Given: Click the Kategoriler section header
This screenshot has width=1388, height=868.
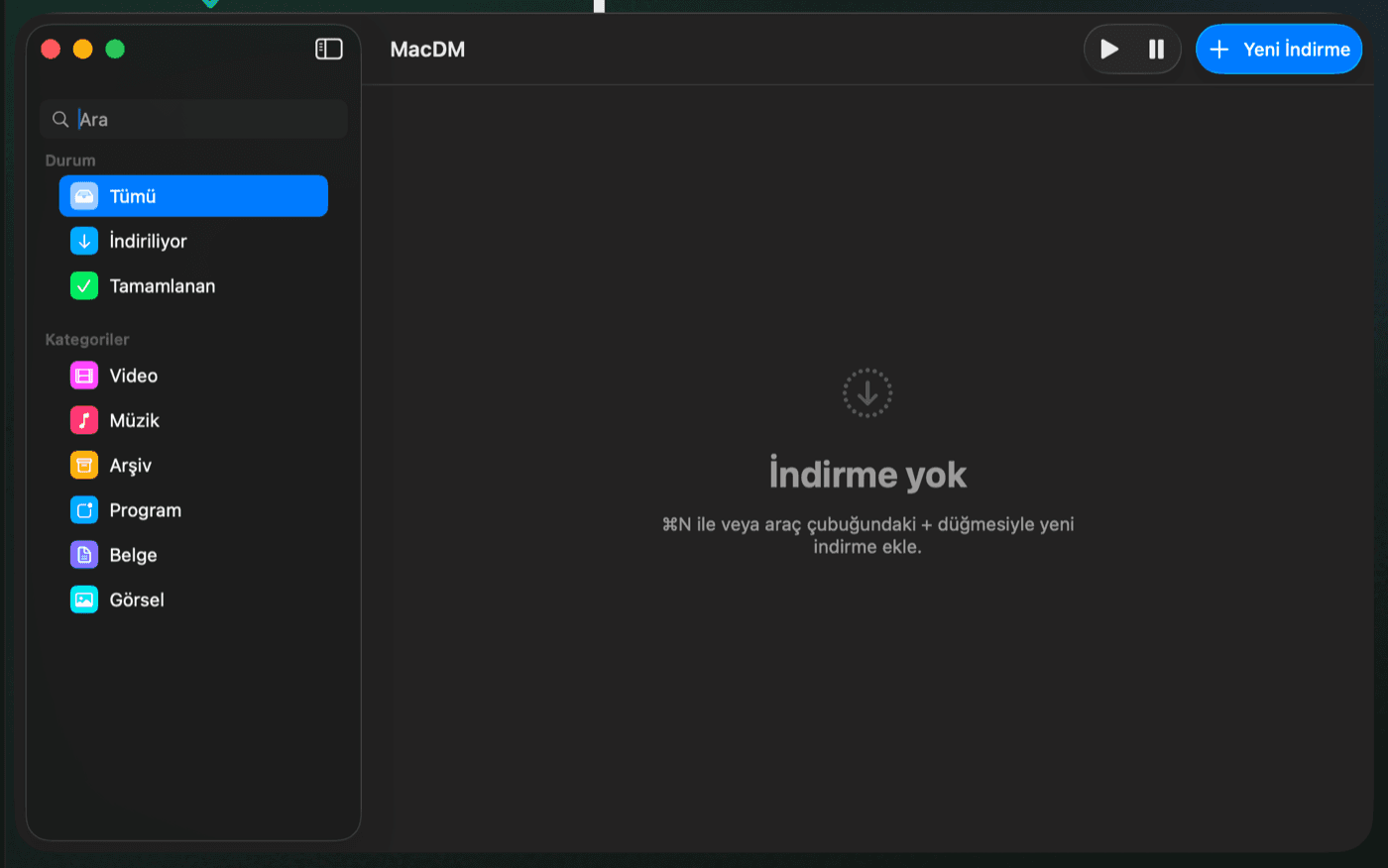Looking at the screenshot, I should (x=87, y=340).
